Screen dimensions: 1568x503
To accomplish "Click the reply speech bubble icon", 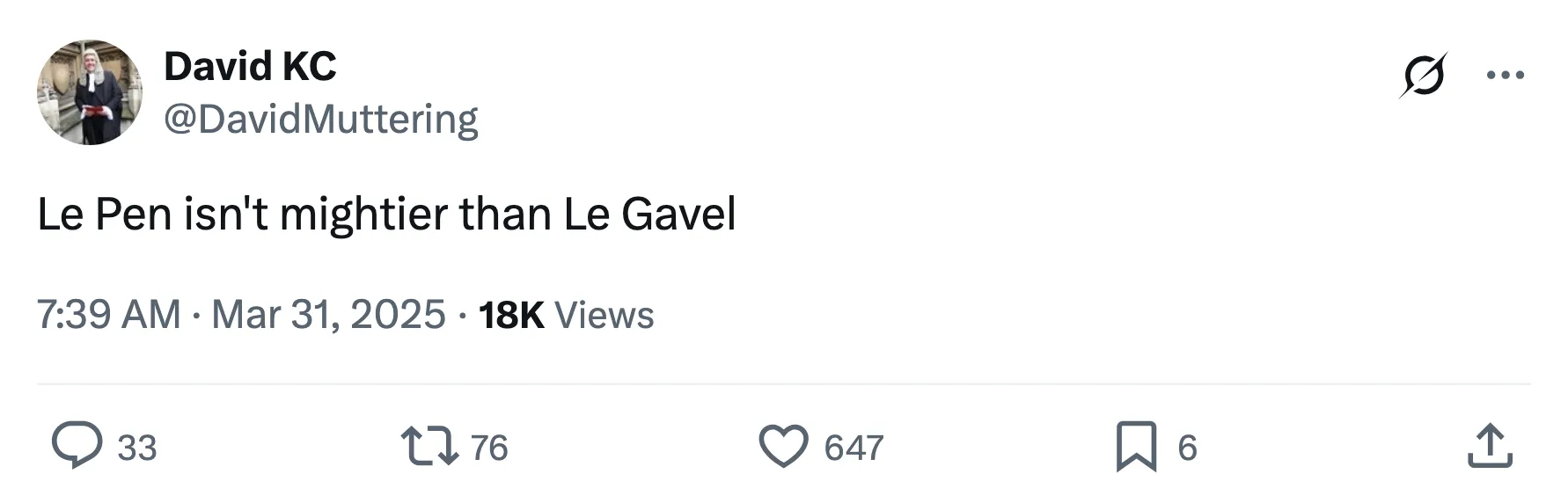I will (77, 446).
